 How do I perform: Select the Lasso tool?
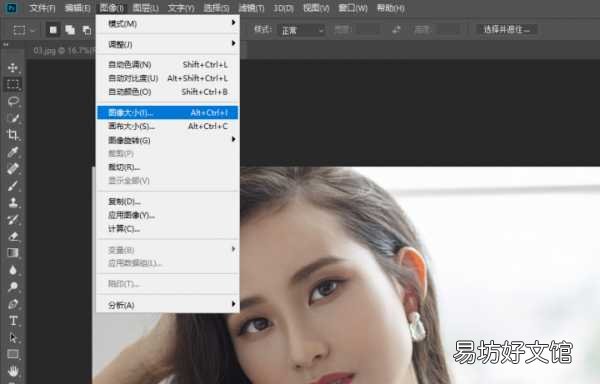(13, 101)
